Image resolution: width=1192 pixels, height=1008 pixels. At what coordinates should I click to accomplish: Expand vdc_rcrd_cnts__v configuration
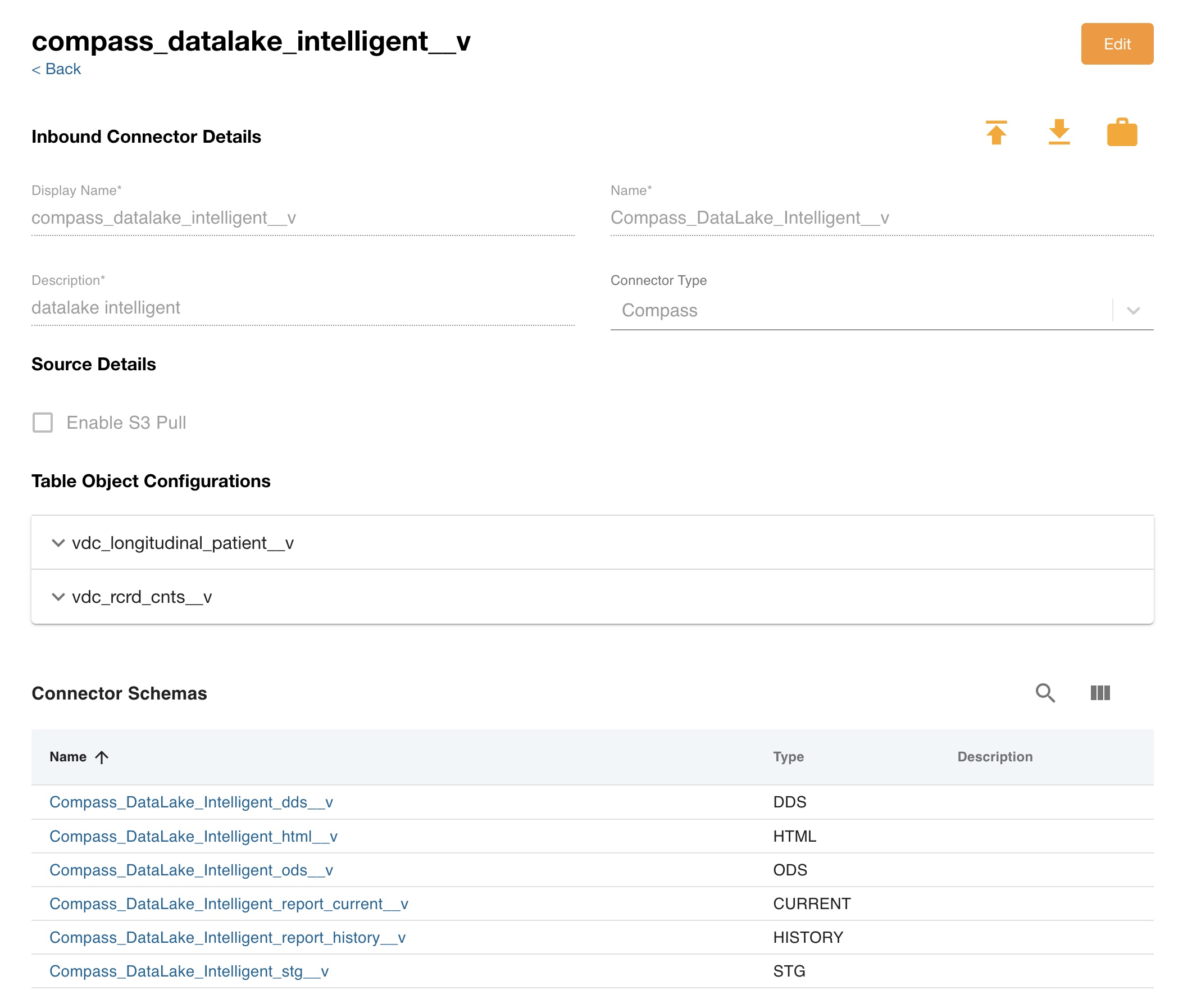pyautogui.click(x=58, y=597)
